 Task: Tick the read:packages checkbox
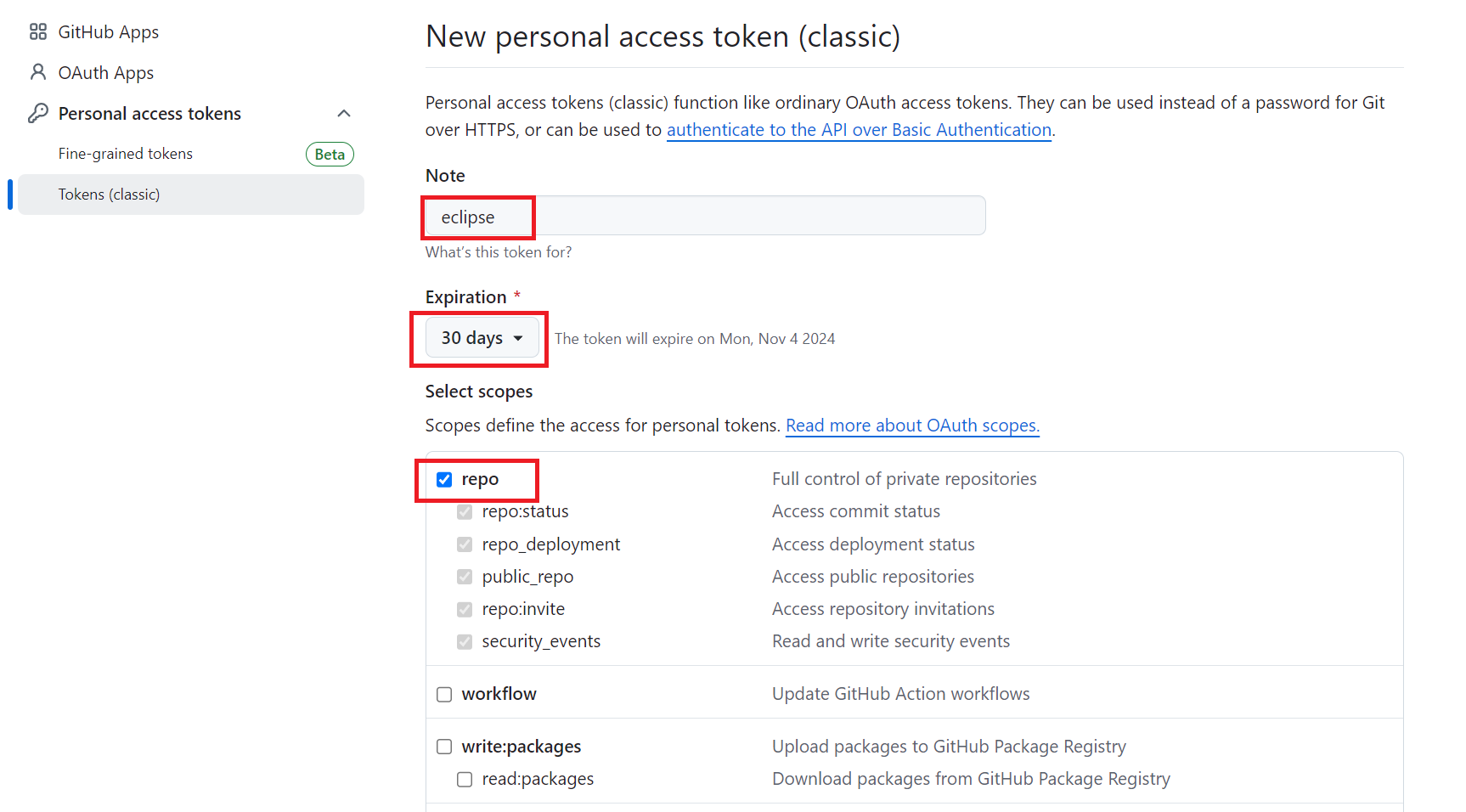(465, 779)
